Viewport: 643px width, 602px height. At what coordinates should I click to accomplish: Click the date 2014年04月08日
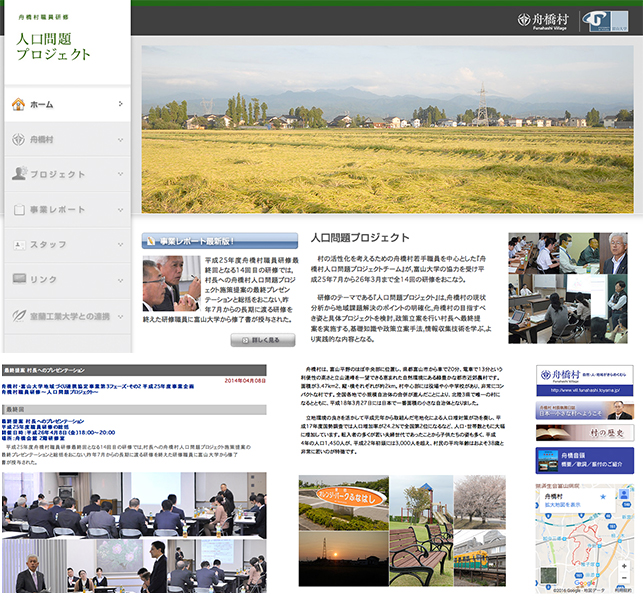point(245,381)
